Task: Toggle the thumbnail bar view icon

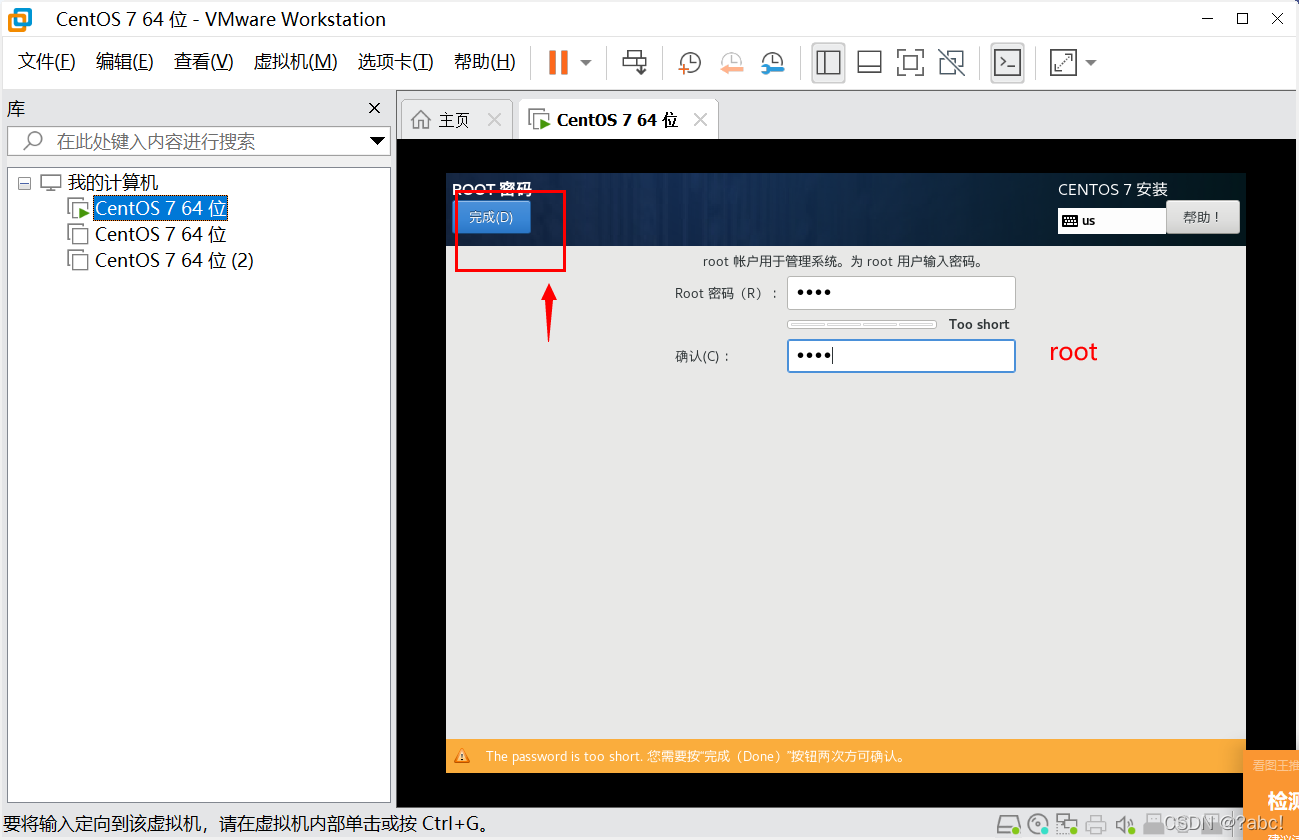Action: coord(869,62)
